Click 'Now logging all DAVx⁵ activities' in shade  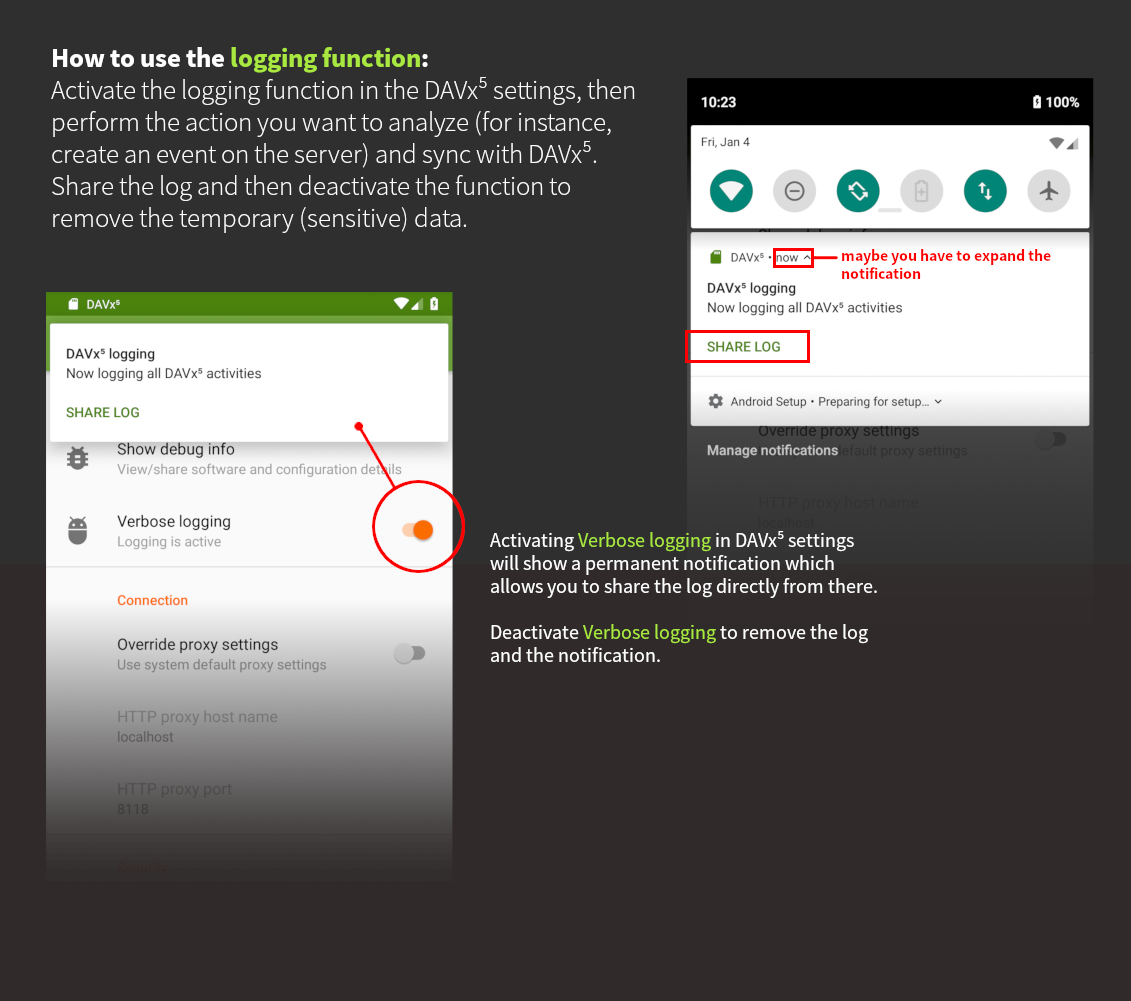point(804,308)
